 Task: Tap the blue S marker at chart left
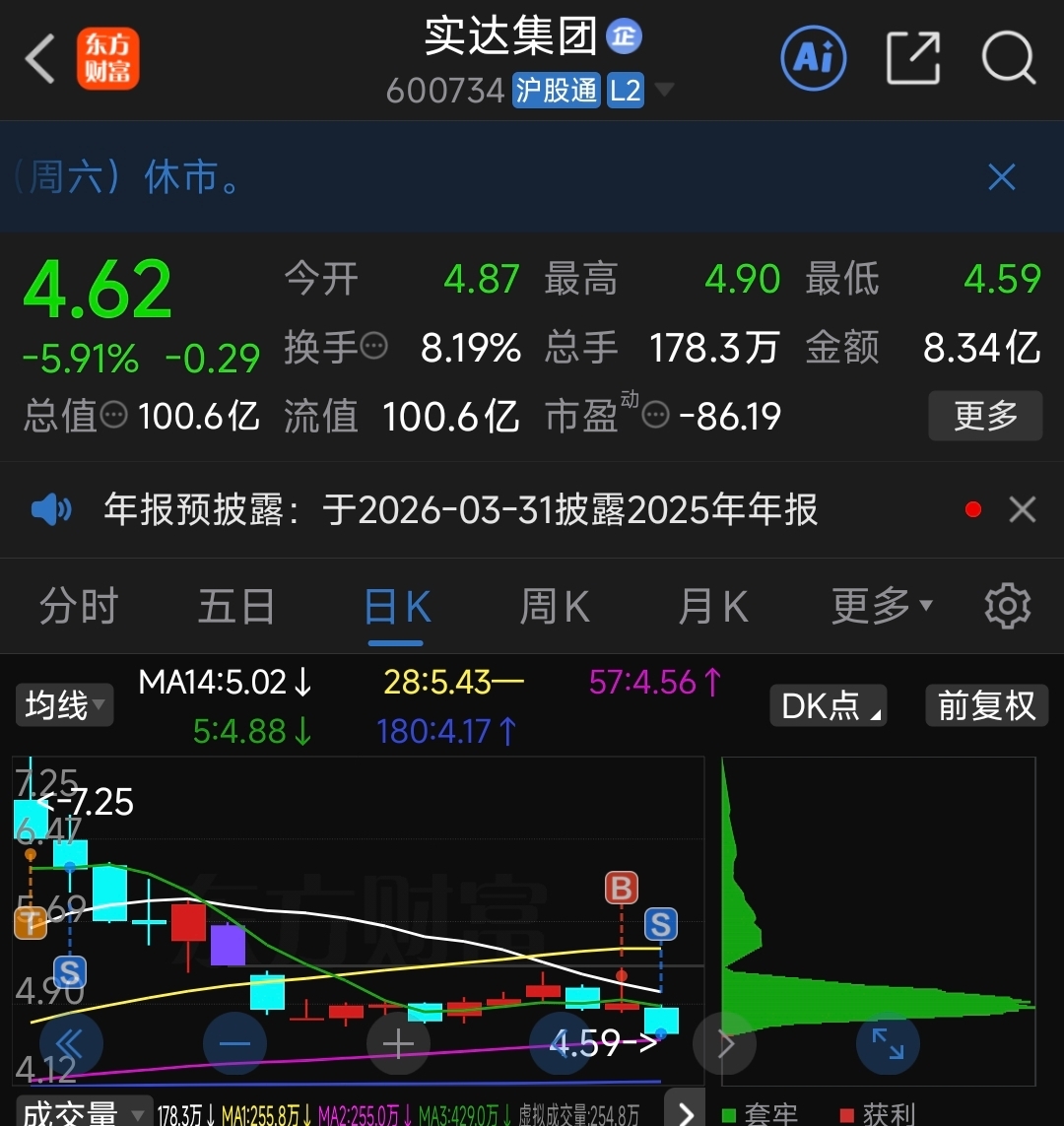click(x=70, y=973)
